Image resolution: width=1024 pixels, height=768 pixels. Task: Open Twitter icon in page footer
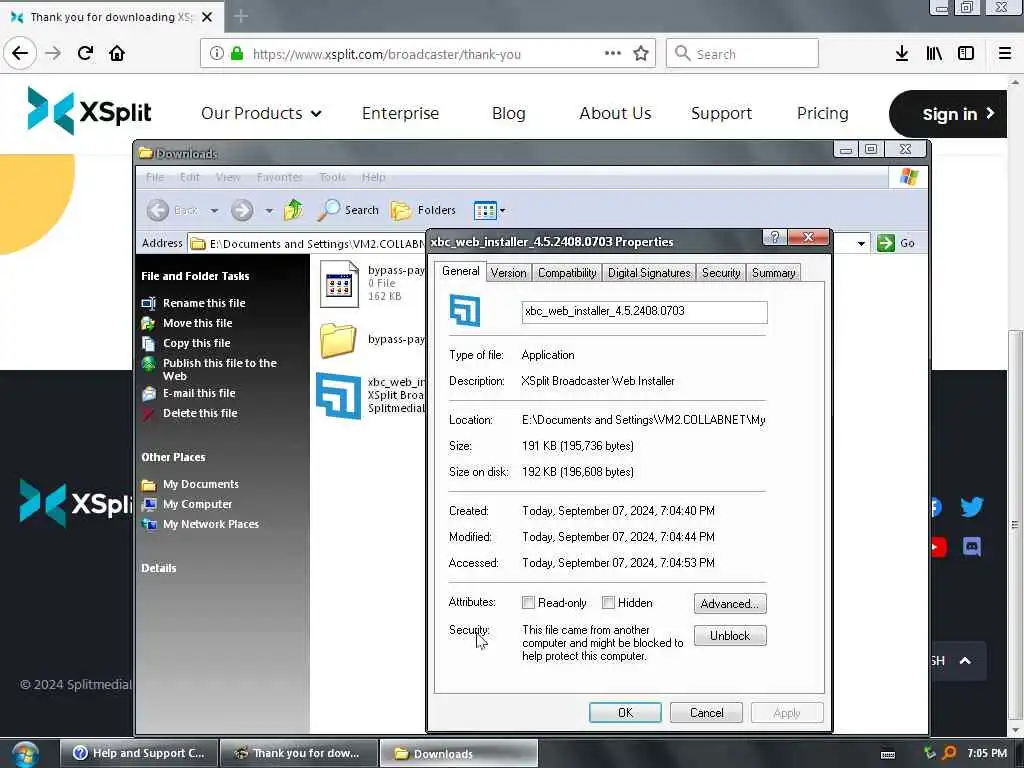point(971,507)
